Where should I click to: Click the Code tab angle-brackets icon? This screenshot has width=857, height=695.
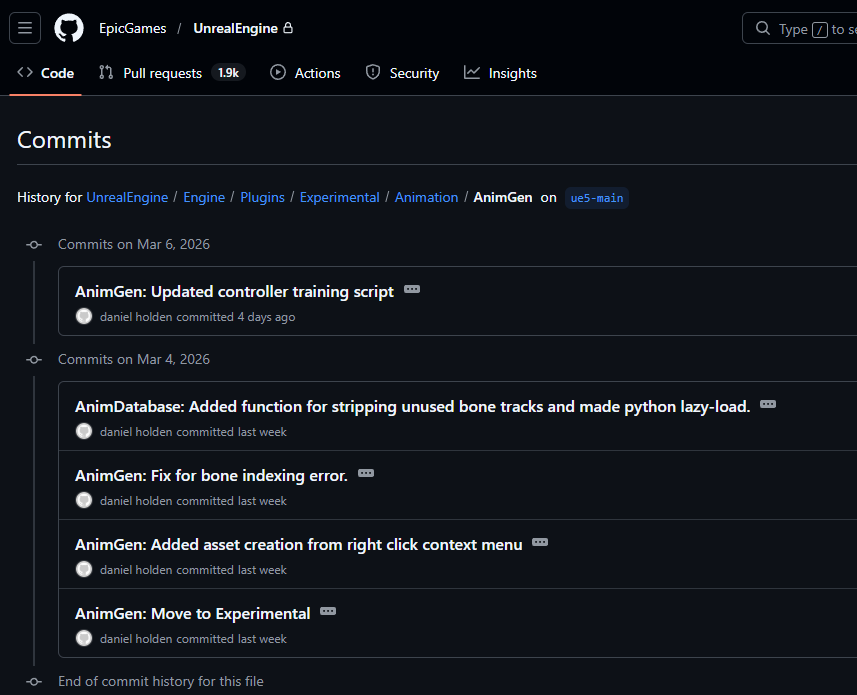(x=25, y=72)
